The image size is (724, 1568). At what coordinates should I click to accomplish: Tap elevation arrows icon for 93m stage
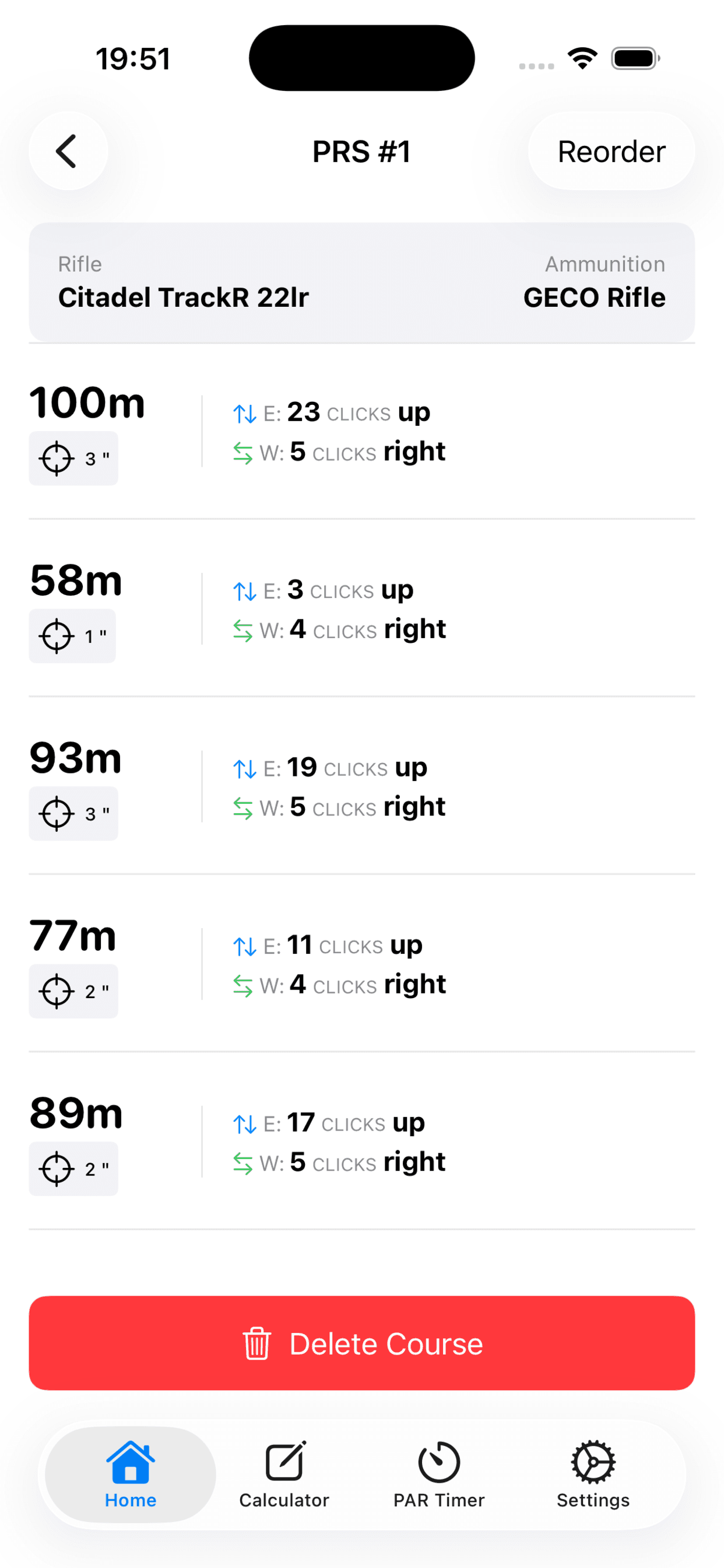tap(245, 769)
